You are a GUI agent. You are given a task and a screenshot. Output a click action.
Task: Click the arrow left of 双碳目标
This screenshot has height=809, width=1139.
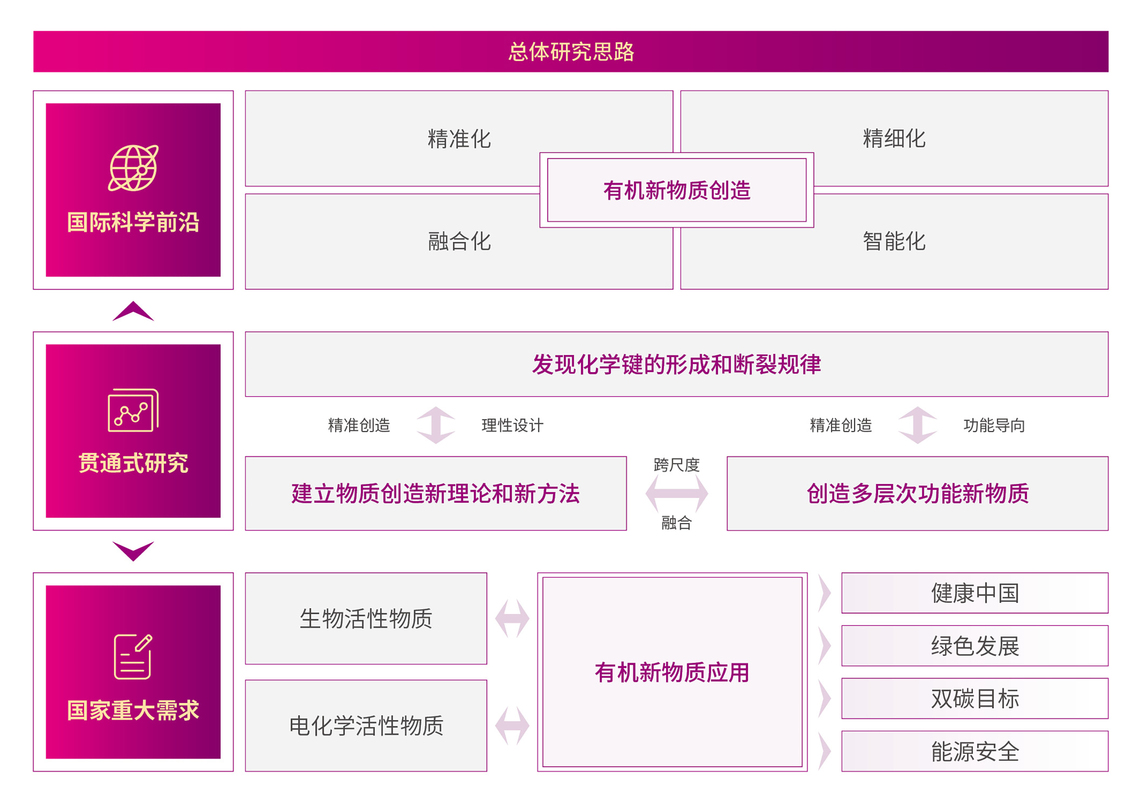[824, 699]
